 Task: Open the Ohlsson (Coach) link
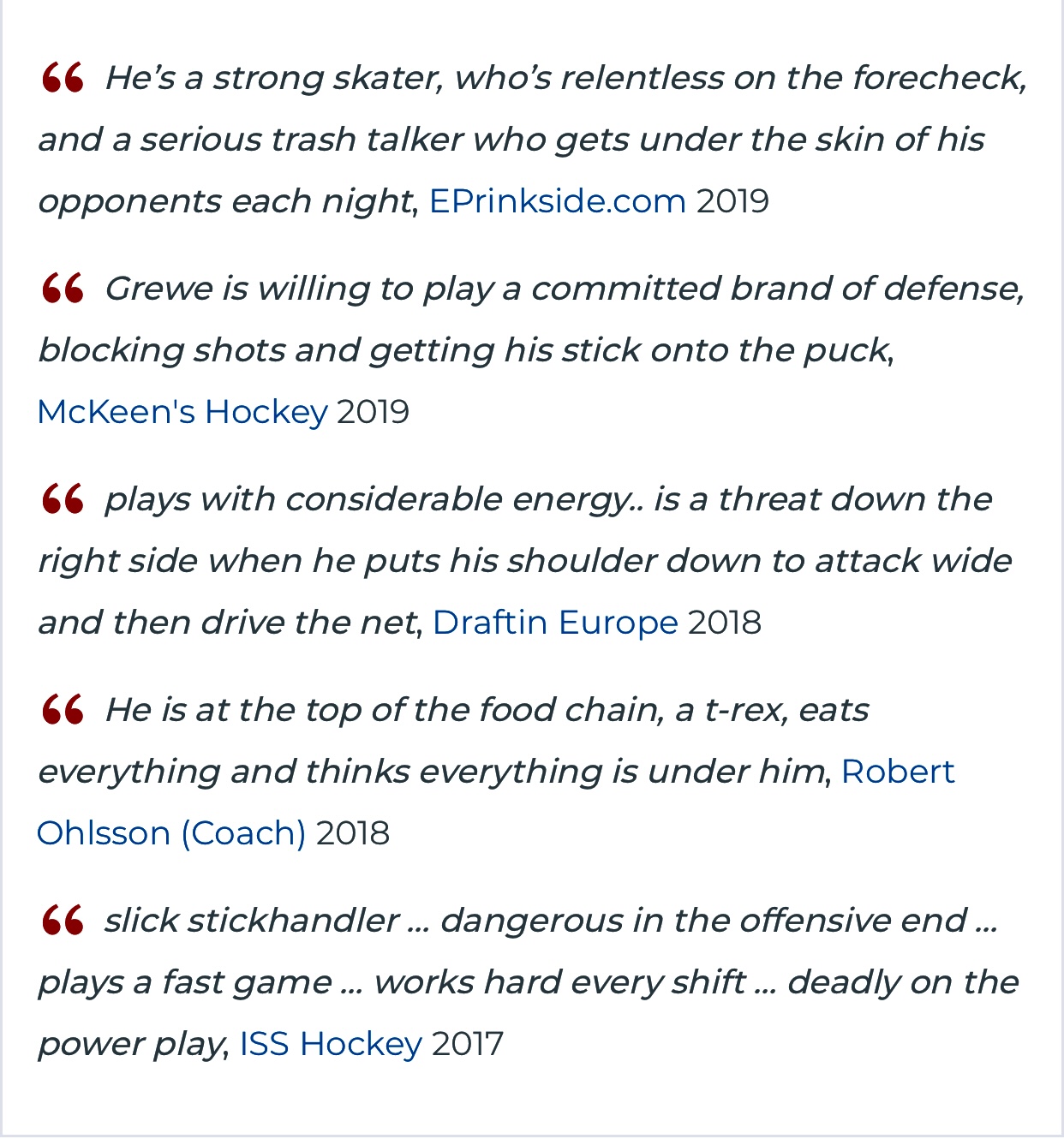pyautogui.click(x=171, y=833)
